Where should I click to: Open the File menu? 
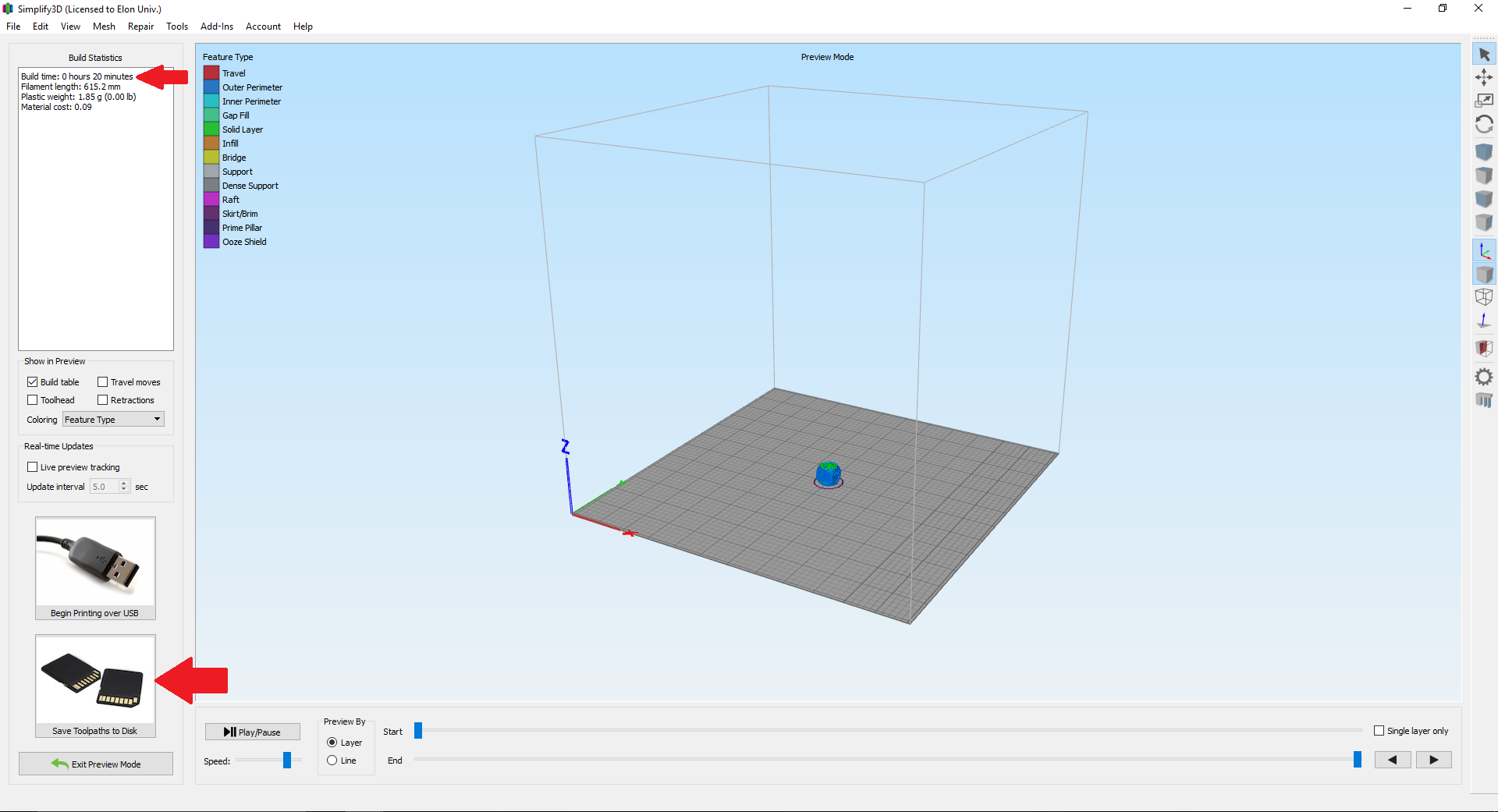click(13, 27)
